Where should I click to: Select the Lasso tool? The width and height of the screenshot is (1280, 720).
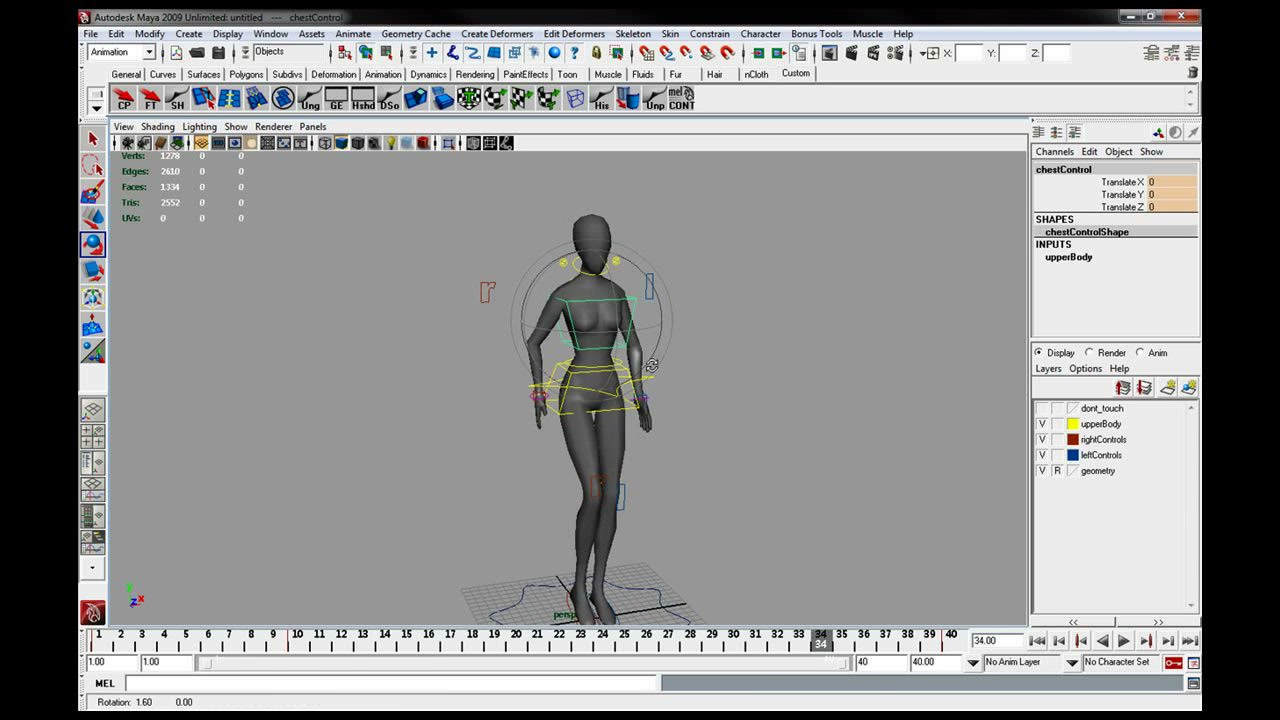click(93, 165)
